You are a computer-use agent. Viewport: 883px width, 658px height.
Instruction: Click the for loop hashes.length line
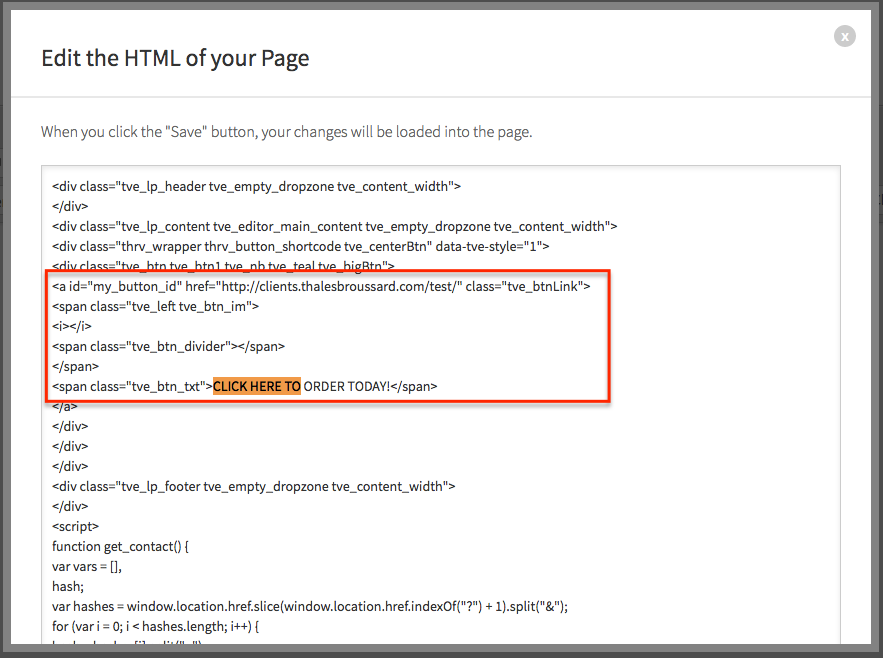coord(155,626)
